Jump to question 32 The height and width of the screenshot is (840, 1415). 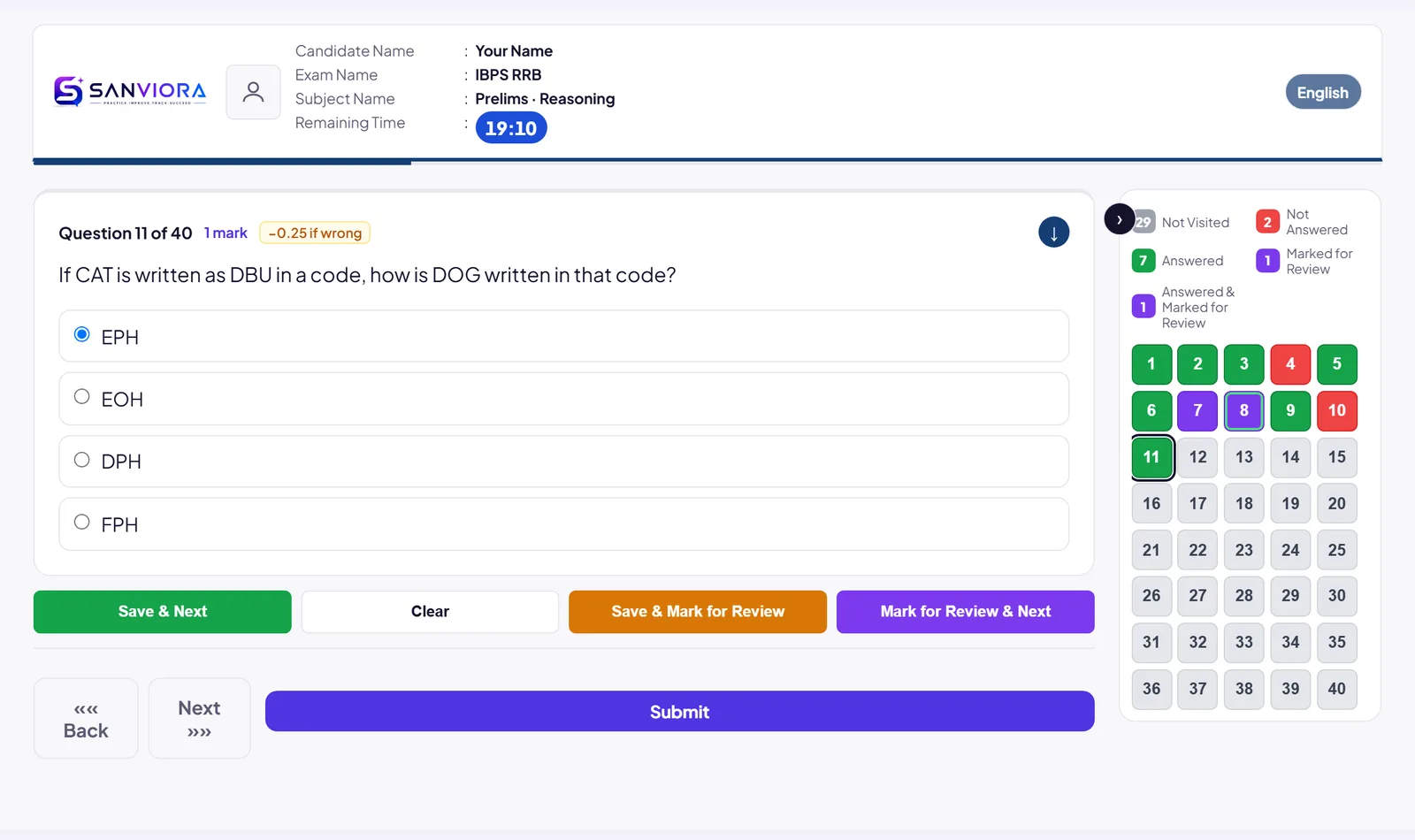tap(1197, 643)
